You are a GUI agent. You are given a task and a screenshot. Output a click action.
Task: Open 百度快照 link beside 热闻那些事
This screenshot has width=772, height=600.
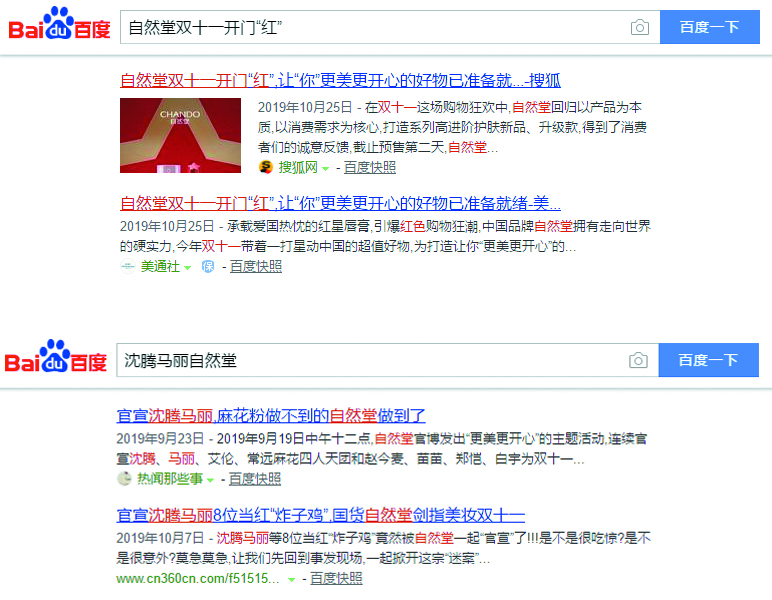255,478
